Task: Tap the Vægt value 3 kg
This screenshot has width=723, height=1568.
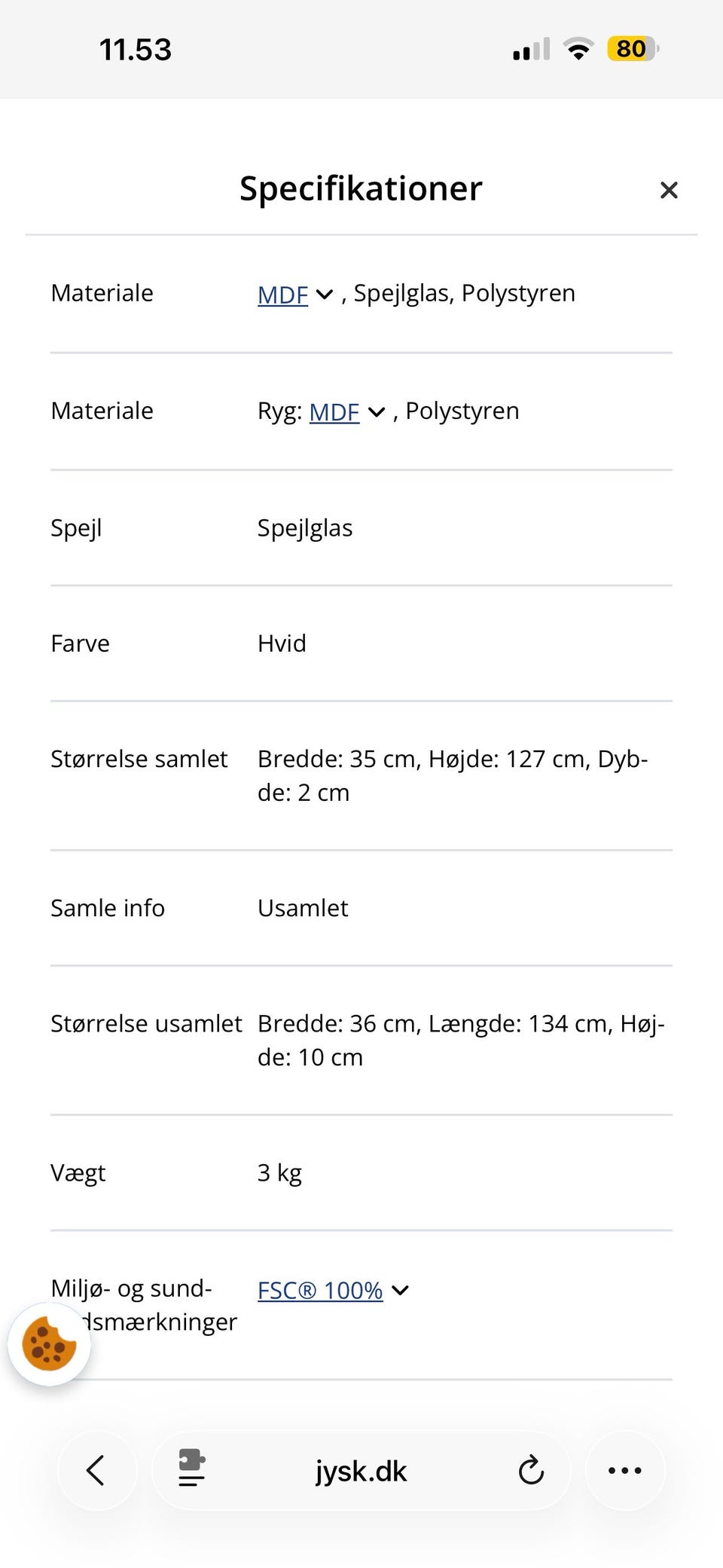Action: pyautogui.click(x=279, y=1172)
